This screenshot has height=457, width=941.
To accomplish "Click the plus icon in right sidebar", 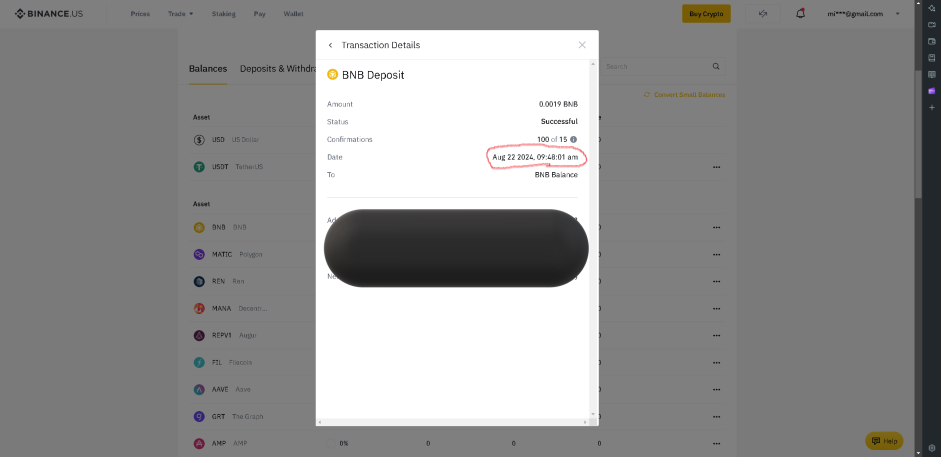I will (931, 107).
